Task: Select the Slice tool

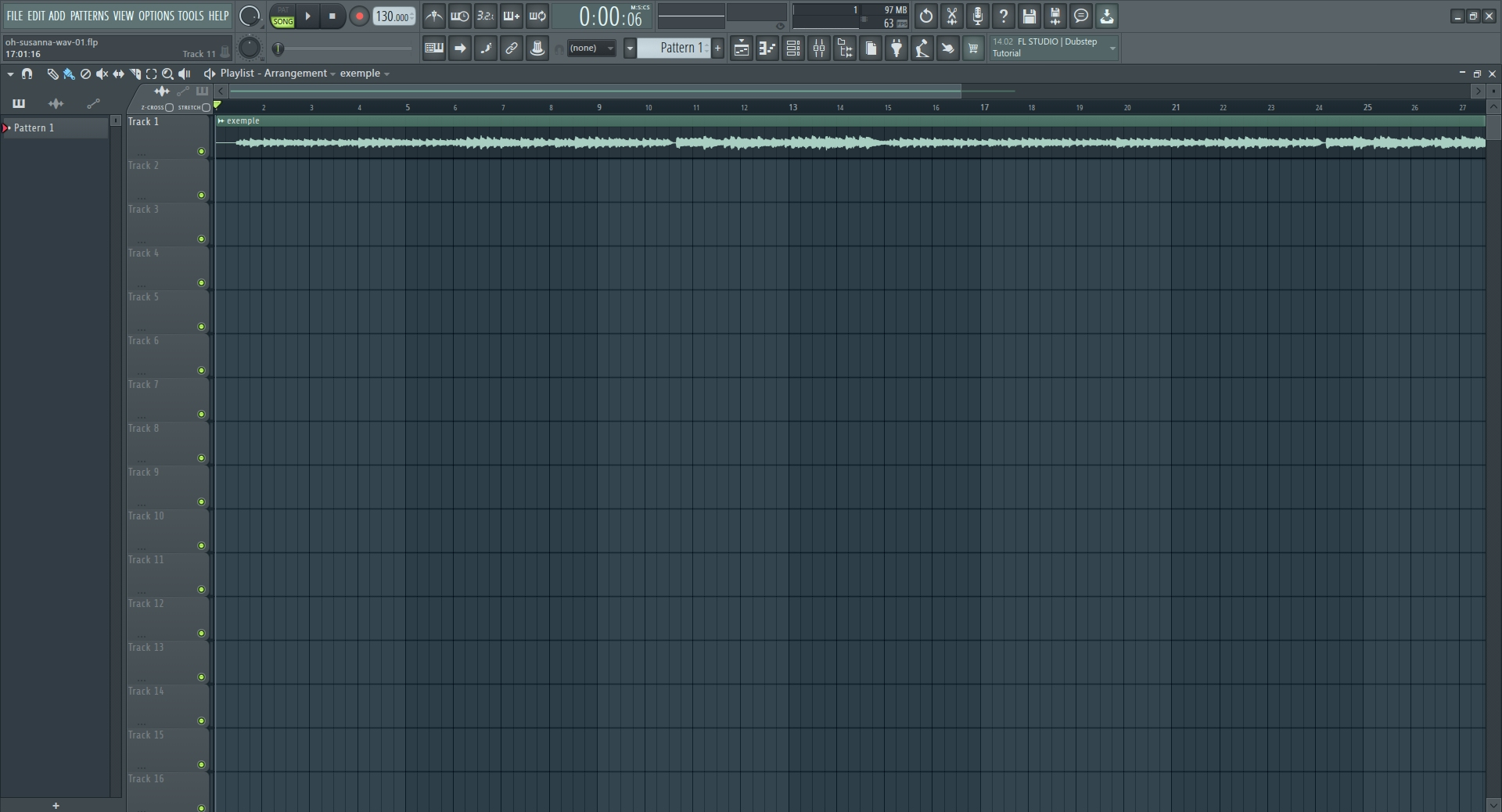Action: pos(135,74)
